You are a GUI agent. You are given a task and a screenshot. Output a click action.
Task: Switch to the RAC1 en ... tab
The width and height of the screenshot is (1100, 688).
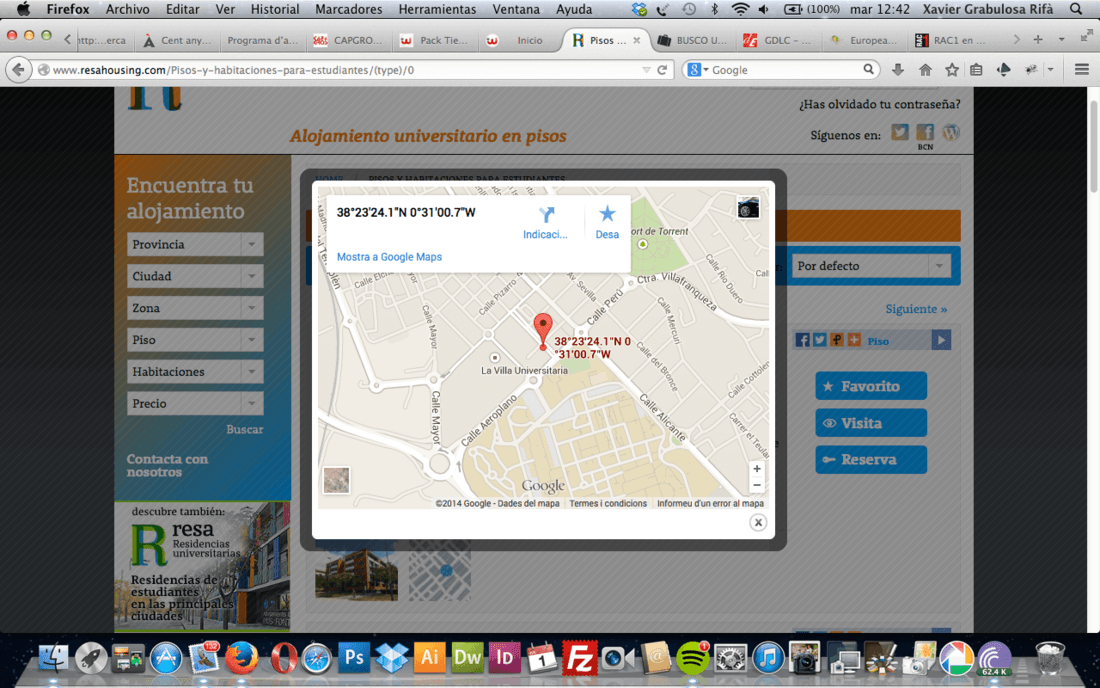coord(952,40)
